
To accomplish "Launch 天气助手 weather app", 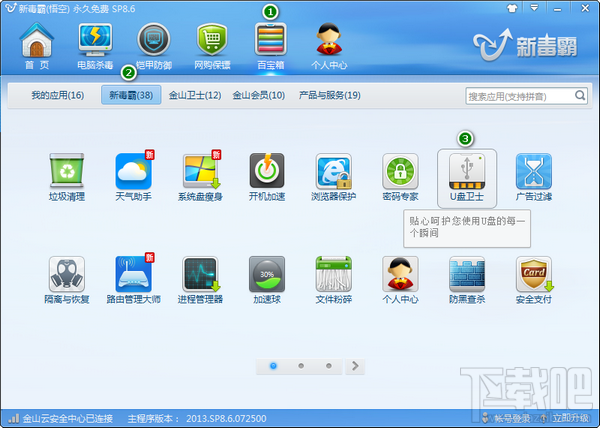I will coord(133,177).
